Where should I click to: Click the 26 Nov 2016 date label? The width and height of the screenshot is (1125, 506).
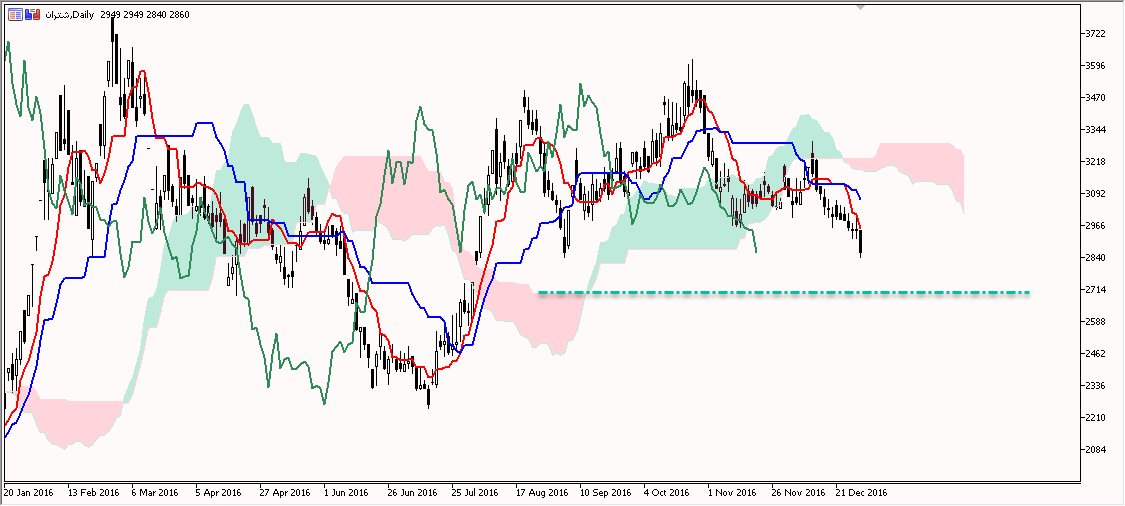tap(799, 493)
